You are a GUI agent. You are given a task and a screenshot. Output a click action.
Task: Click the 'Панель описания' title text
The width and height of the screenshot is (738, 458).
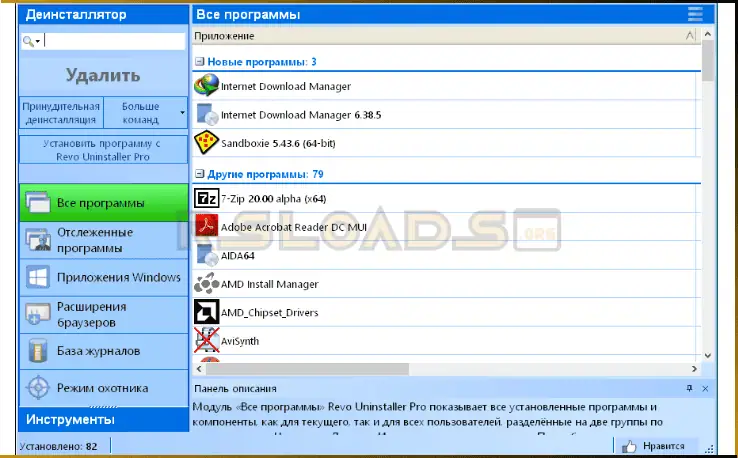click(235, 388)
